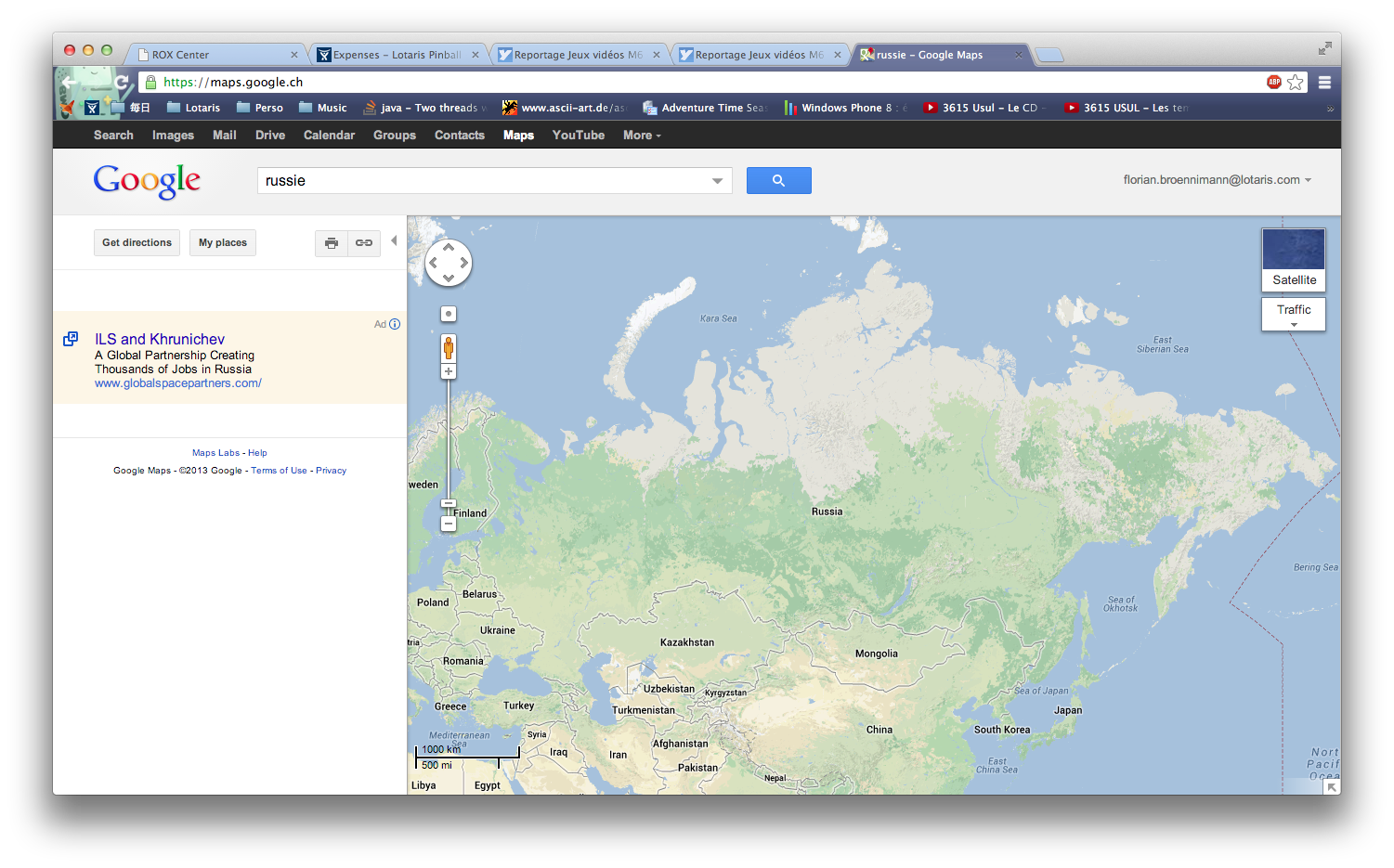Expand the More menu in Google bar
Screen dimensions: 1394x868
[642, 136]
